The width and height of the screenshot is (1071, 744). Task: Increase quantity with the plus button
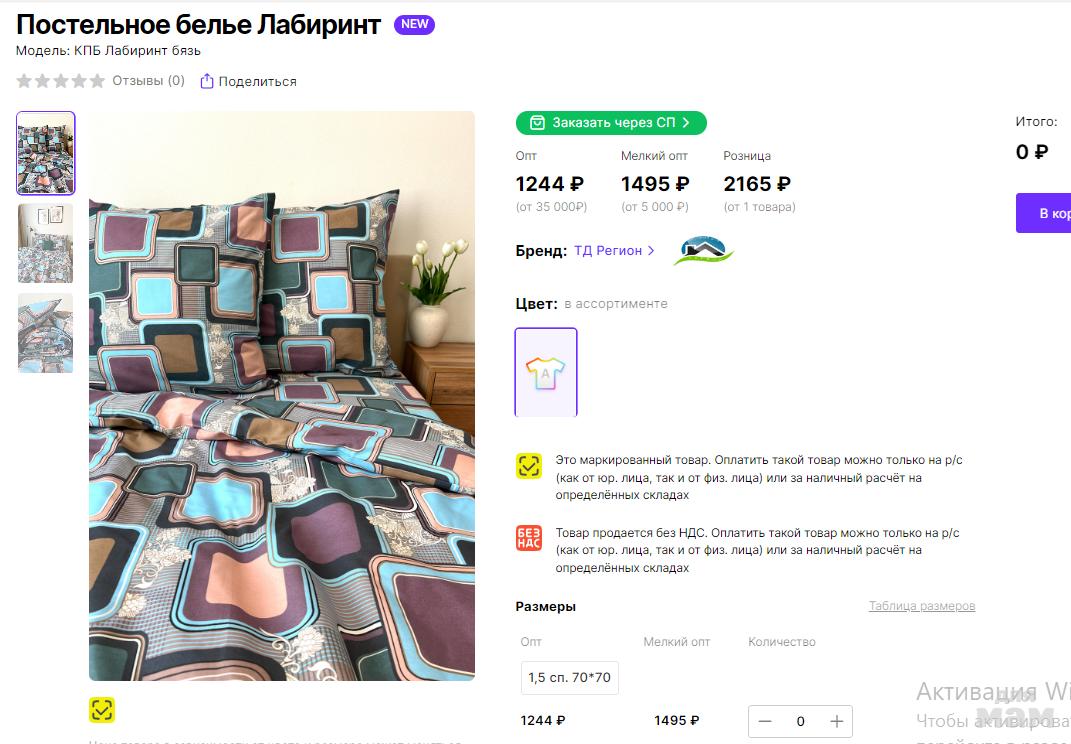(x=837, y=721)
